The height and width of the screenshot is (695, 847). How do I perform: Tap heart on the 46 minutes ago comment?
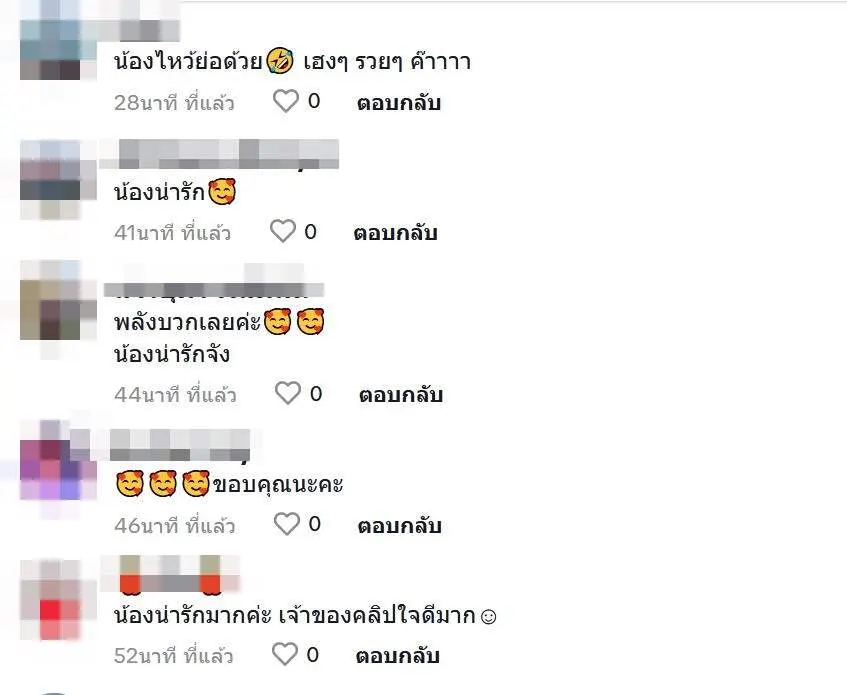(286, 524)
